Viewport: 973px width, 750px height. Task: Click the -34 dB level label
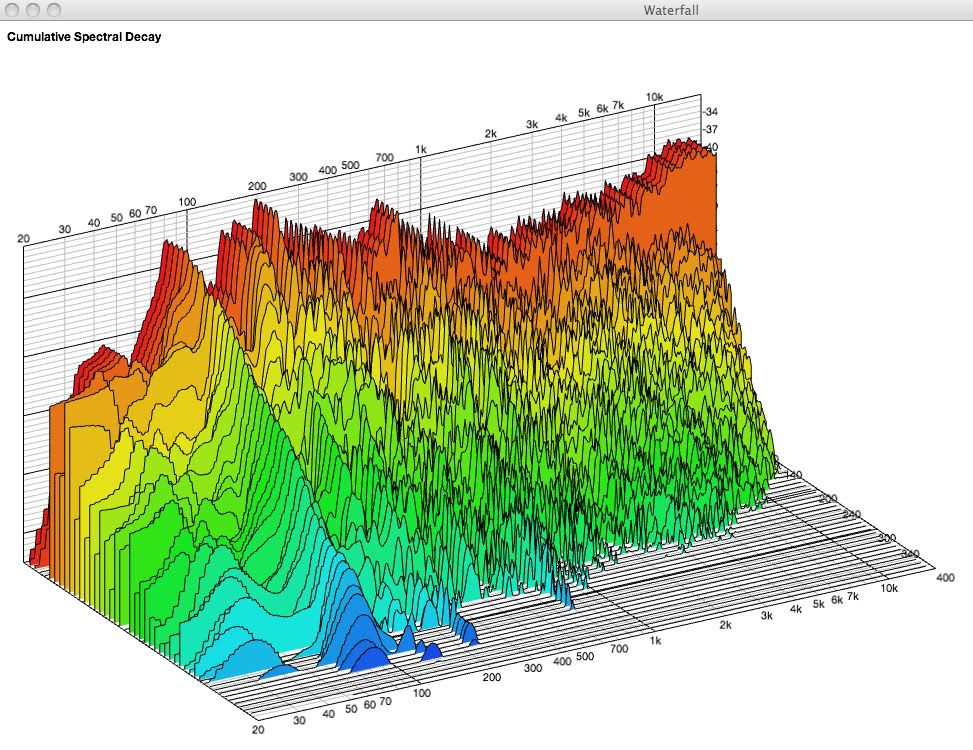click(711, 112)
